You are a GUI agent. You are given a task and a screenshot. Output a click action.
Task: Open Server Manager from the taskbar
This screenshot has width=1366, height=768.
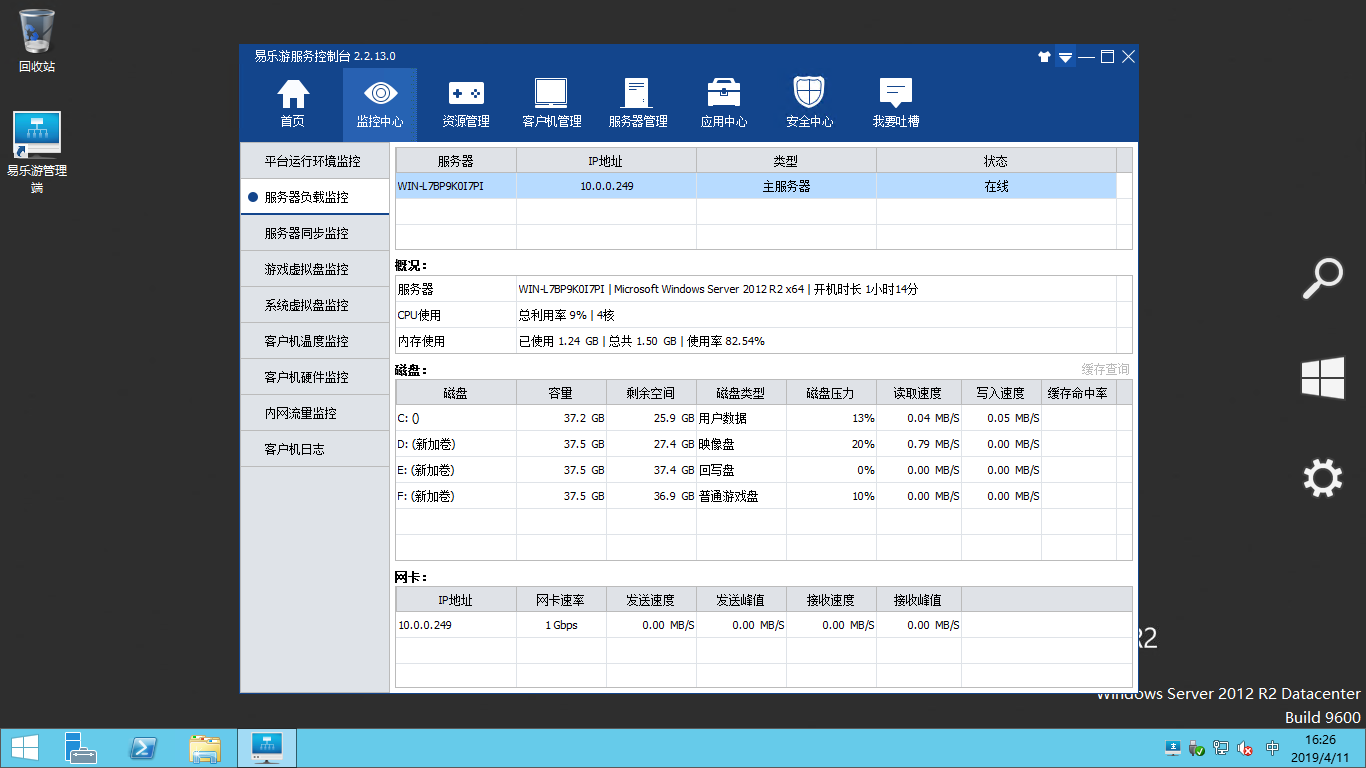coord(81,748)
